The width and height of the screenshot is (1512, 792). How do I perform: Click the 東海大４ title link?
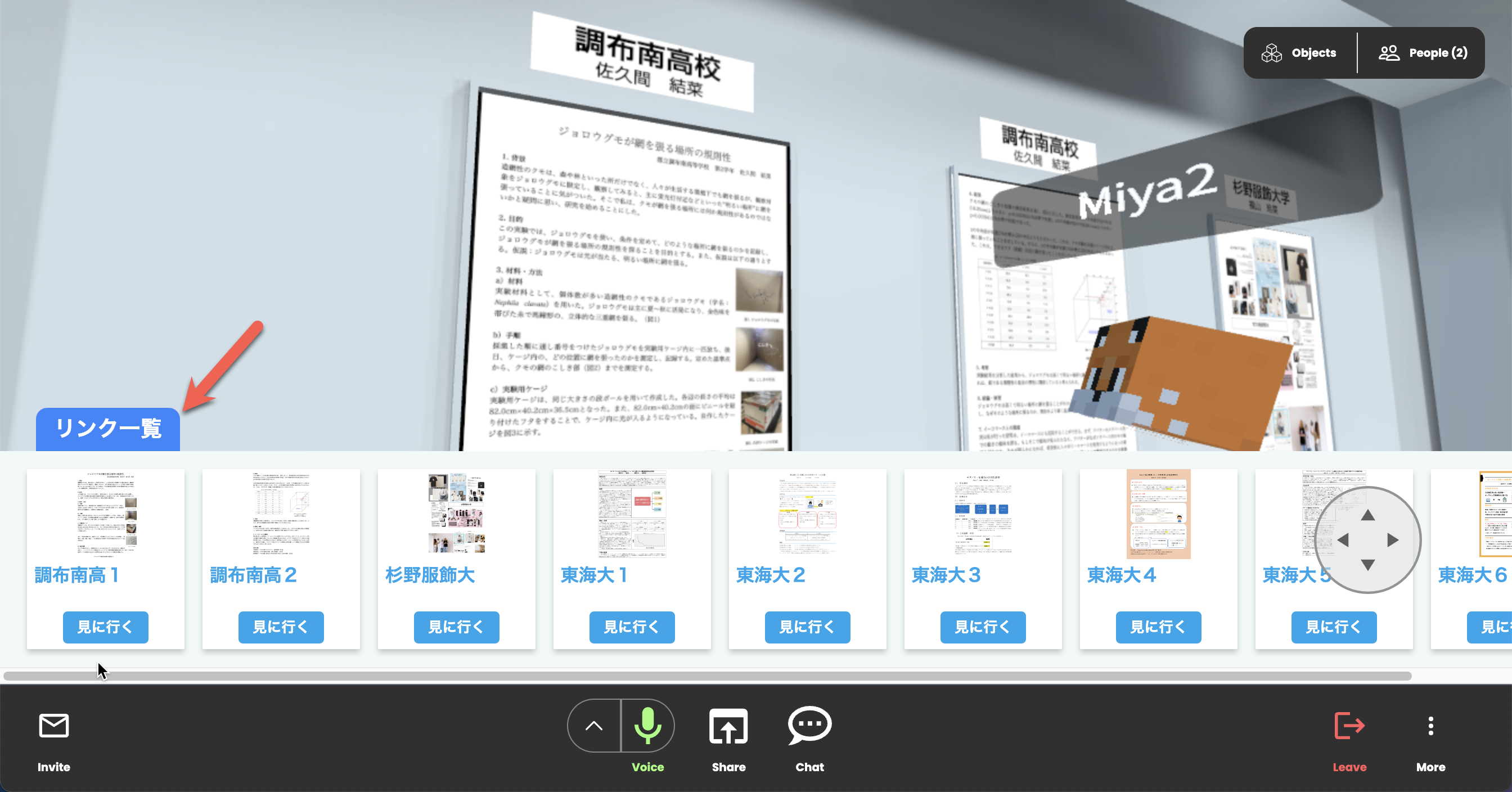1122,575
